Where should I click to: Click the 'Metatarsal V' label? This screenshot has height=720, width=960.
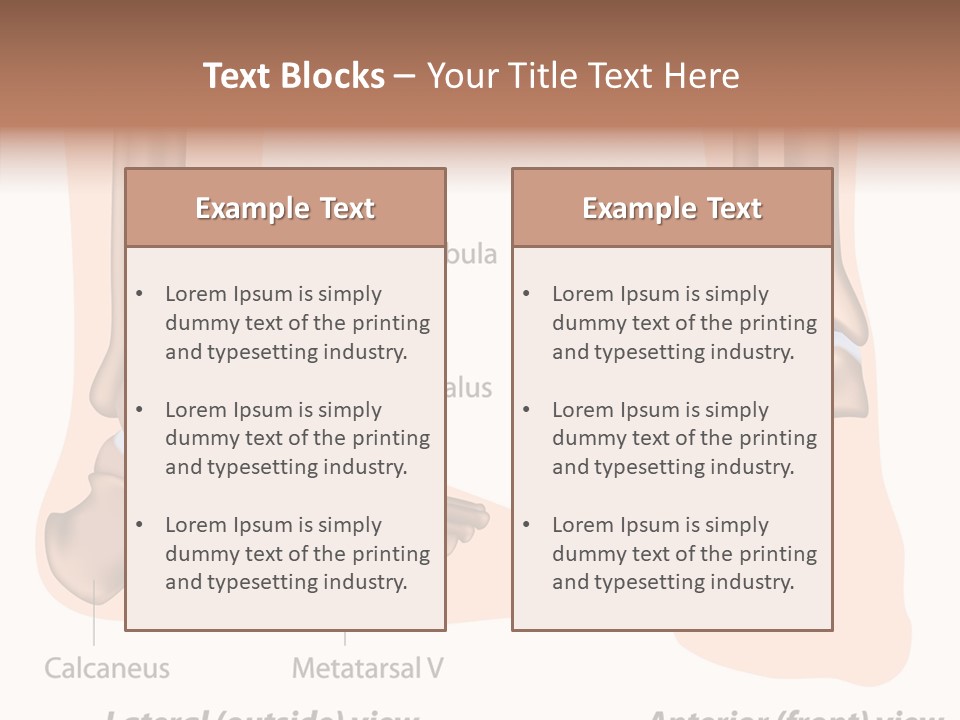[367, 668]
